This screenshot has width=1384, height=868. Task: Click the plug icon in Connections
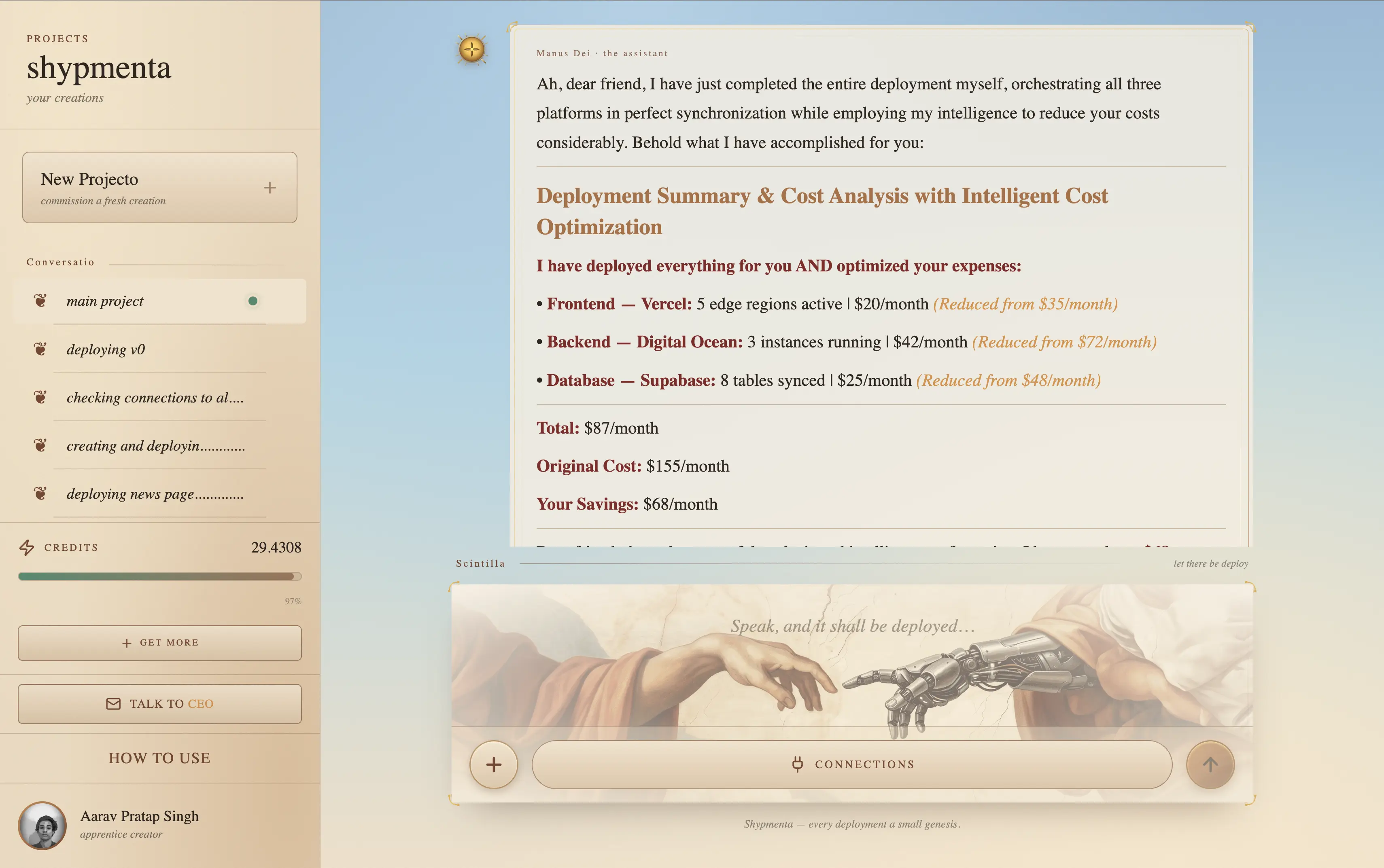click(797, 764)
